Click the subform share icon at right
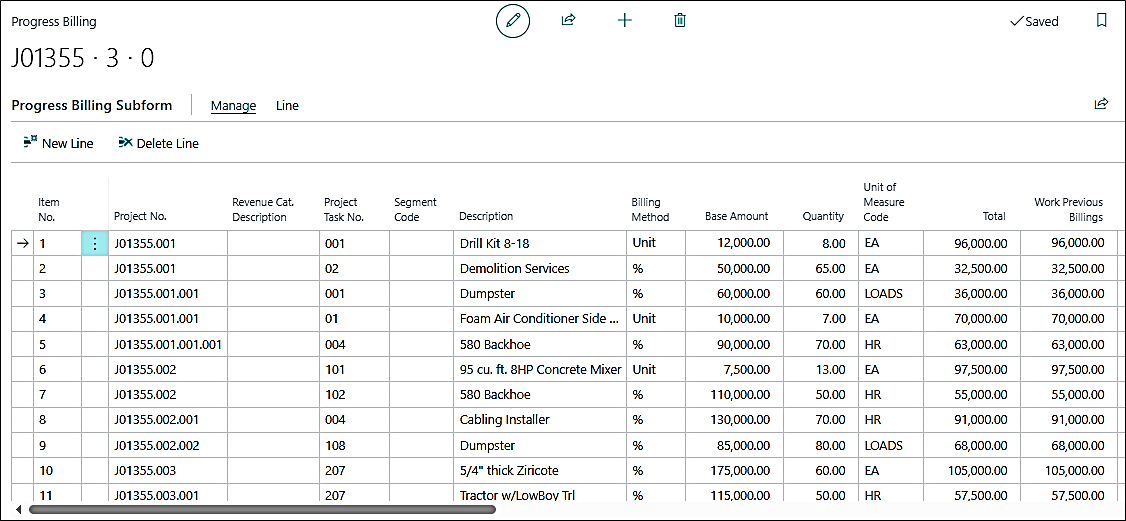1126x521 pixels. (1101, 104)
